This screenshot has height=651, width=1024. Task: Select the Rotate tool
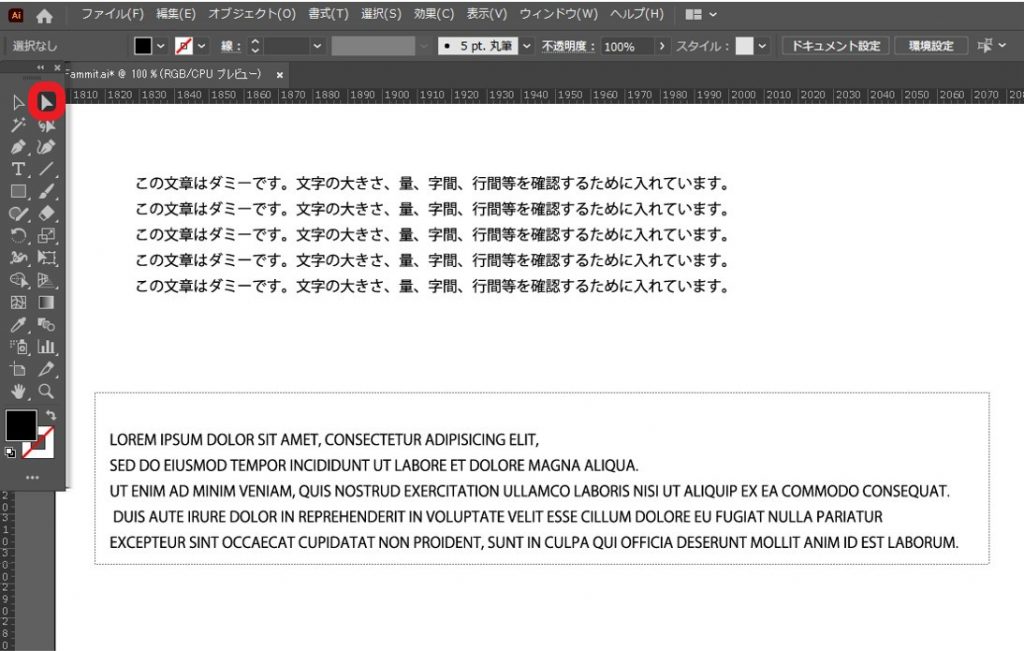(x=18, y=236)
